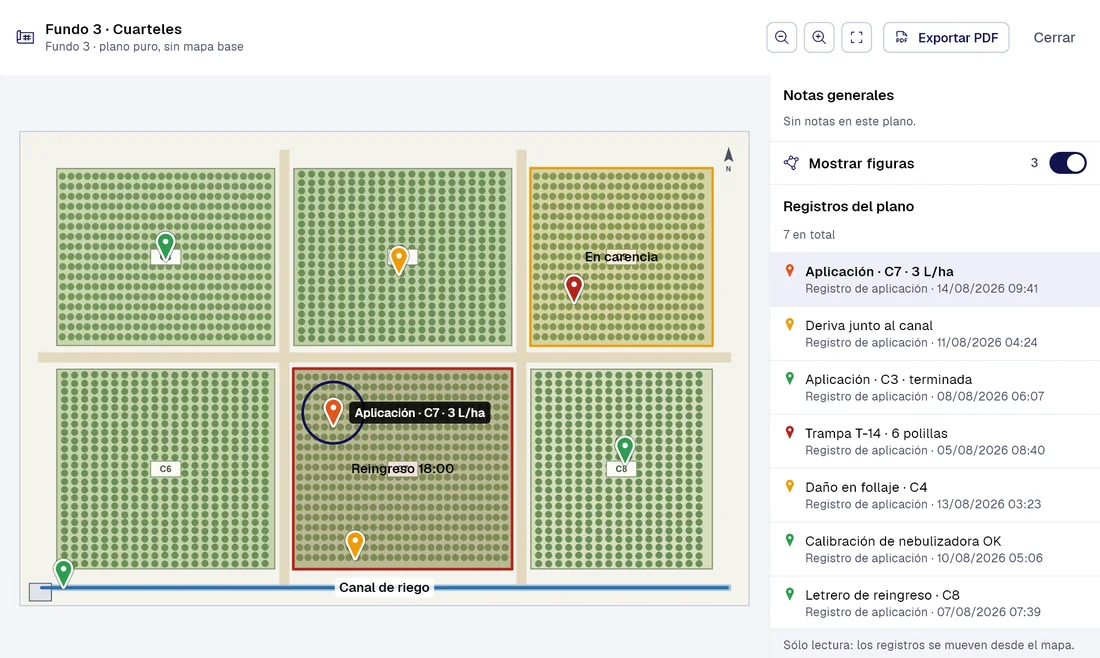Click the Registros del plano heading

(x=848, y=206)
